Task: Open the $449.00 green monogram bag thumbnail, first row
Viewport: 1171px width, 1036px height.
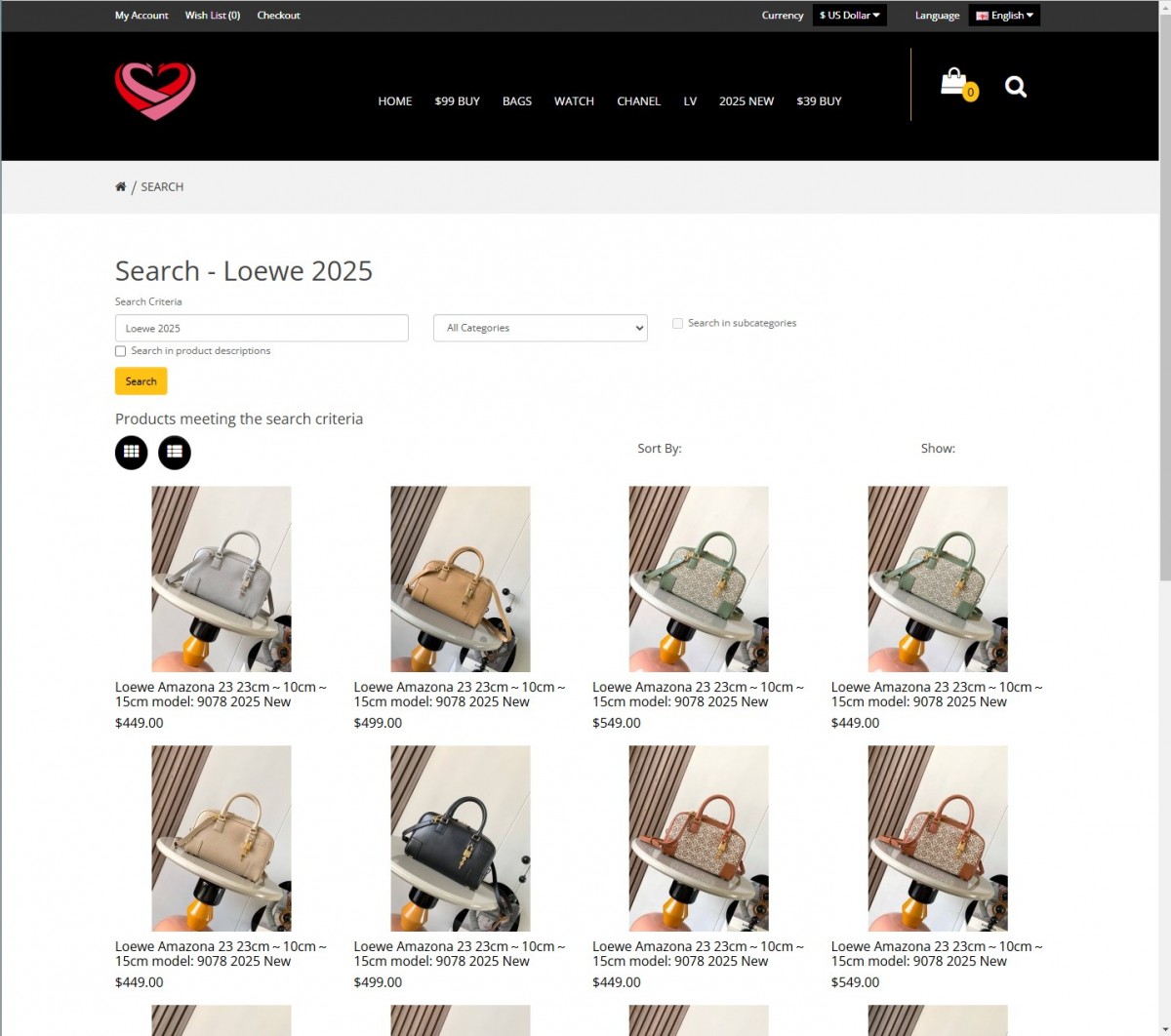Action: point(938,579)
